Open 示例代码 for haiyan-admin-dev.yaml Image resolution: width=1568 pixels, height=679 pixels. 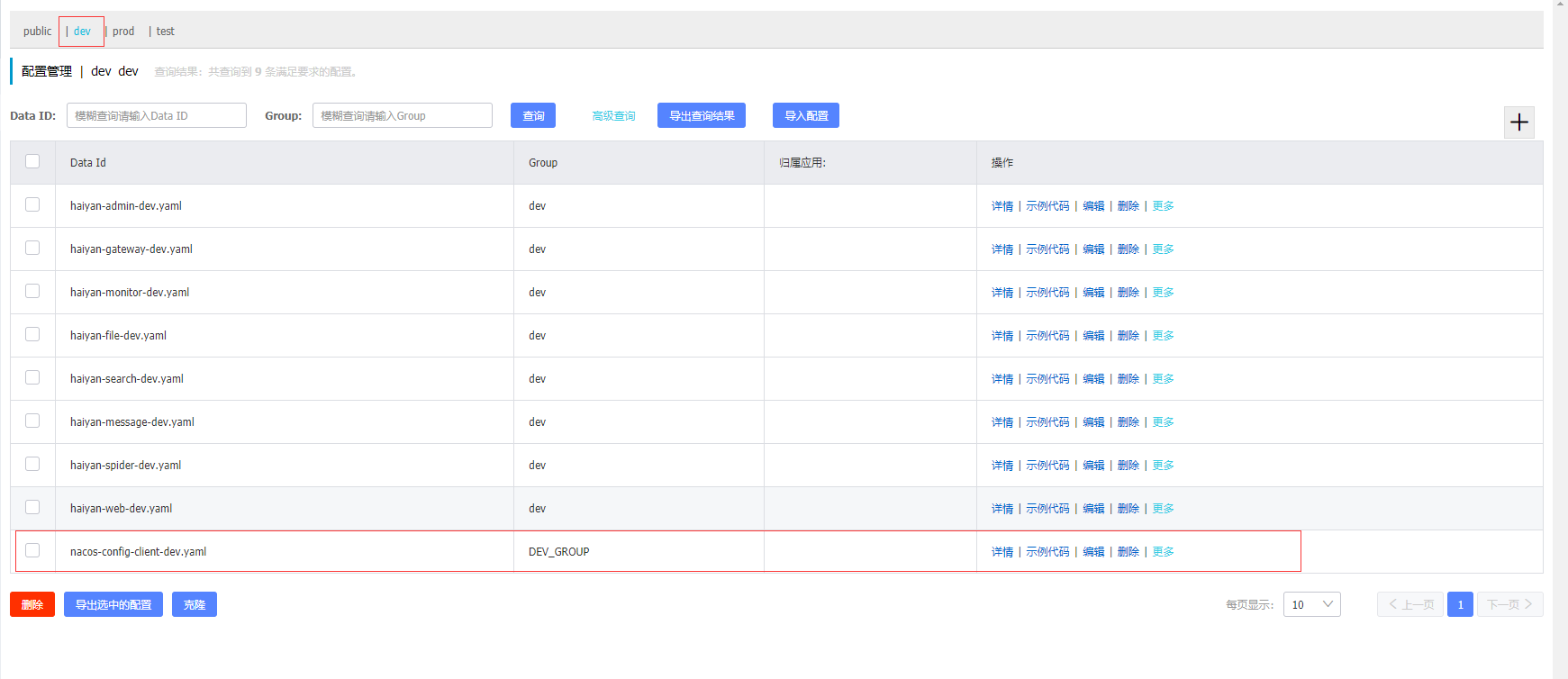click(x=1047, y=206)
